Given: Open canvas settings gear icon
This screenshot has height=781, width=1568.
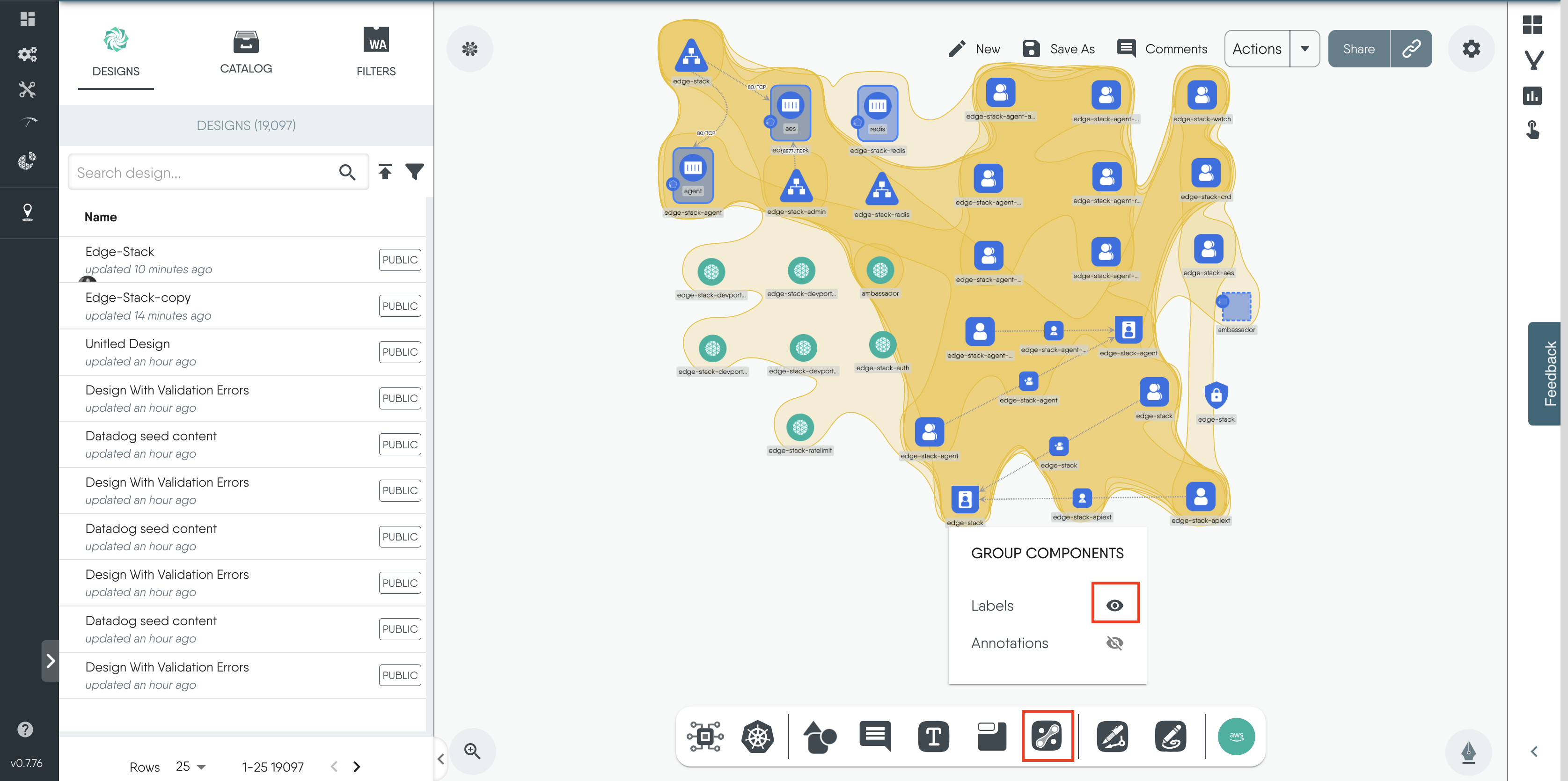Looking at the screenshot, I should (1471, 49).
